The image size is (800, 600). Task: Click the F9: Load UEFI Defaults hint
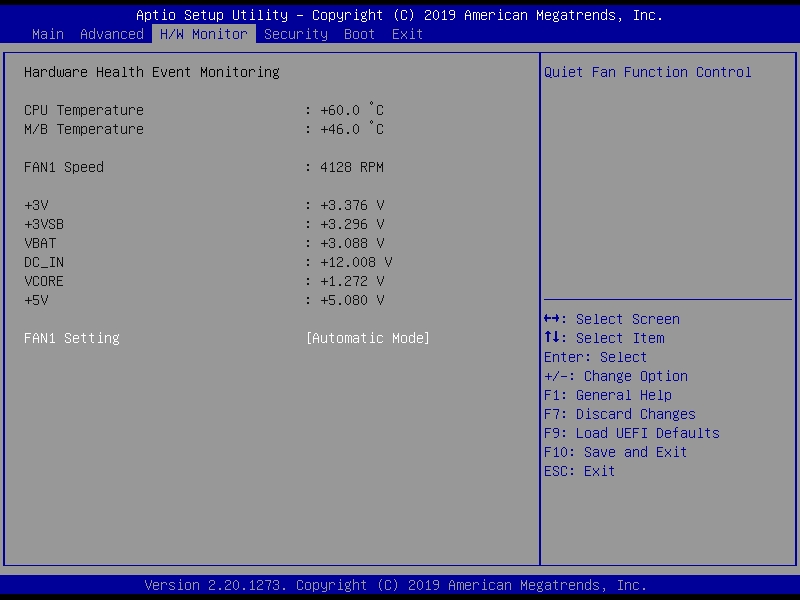[632, 433]
